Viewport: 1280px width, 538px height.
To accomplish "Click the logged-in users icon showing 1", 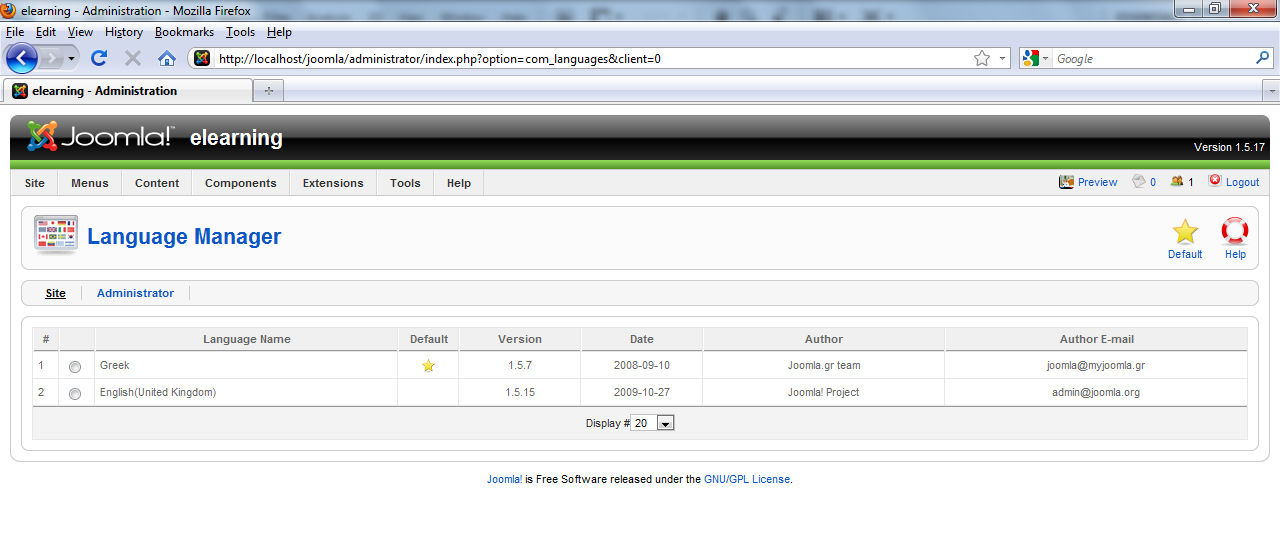I will pyautogui.click(x=1177, y=181).
